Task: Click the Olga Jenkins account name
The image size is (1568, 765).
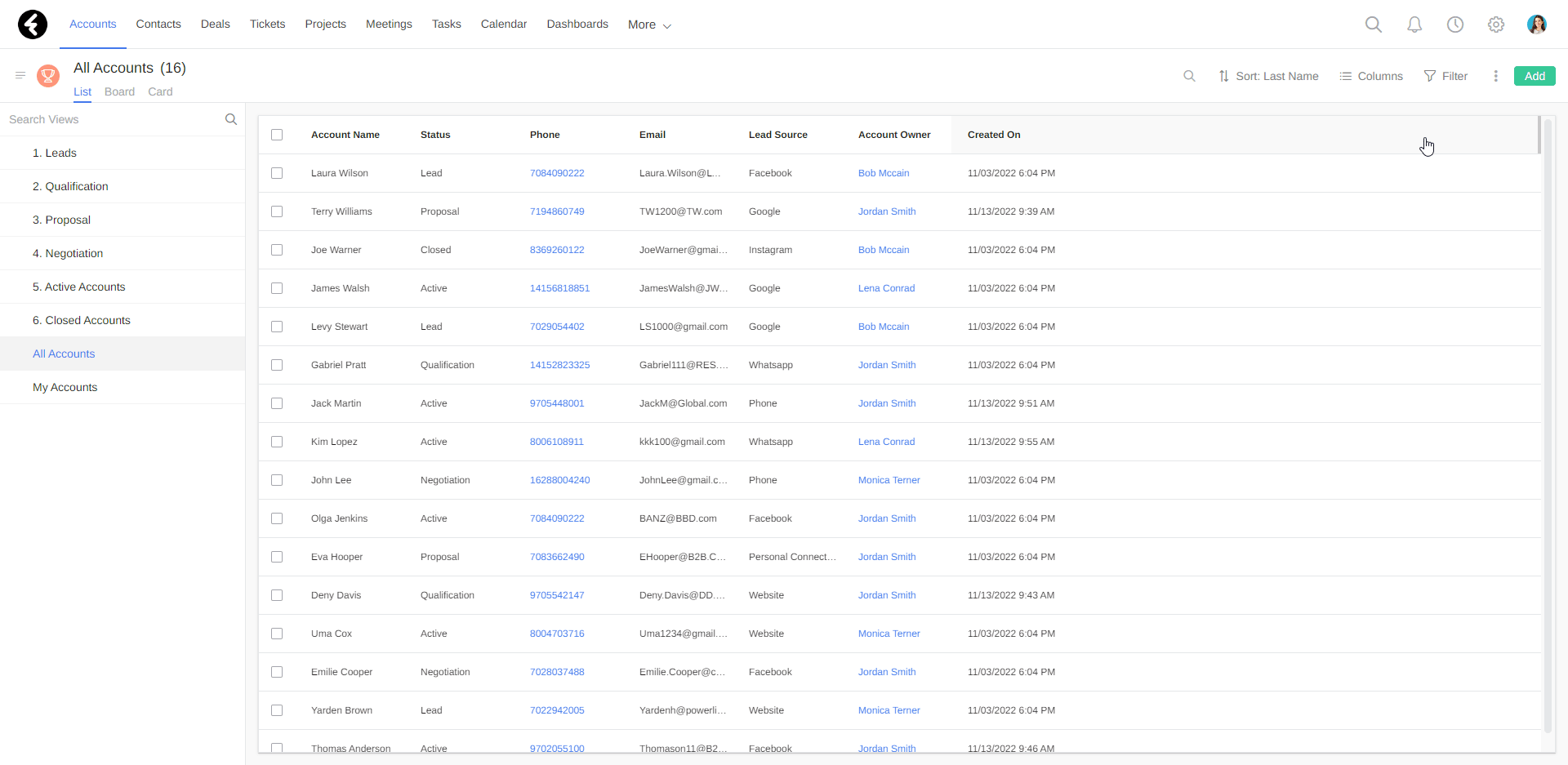Action: [x=339, y=518]
